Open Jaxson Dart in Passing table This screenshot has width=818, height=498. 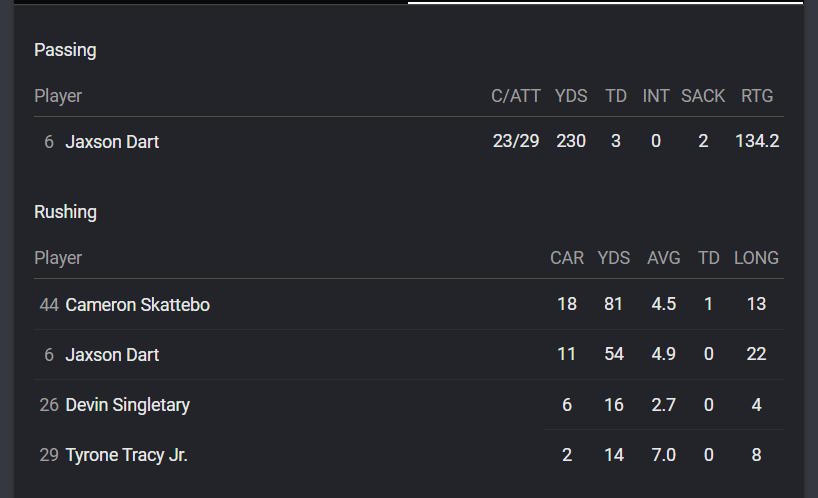tap(112, 141)
